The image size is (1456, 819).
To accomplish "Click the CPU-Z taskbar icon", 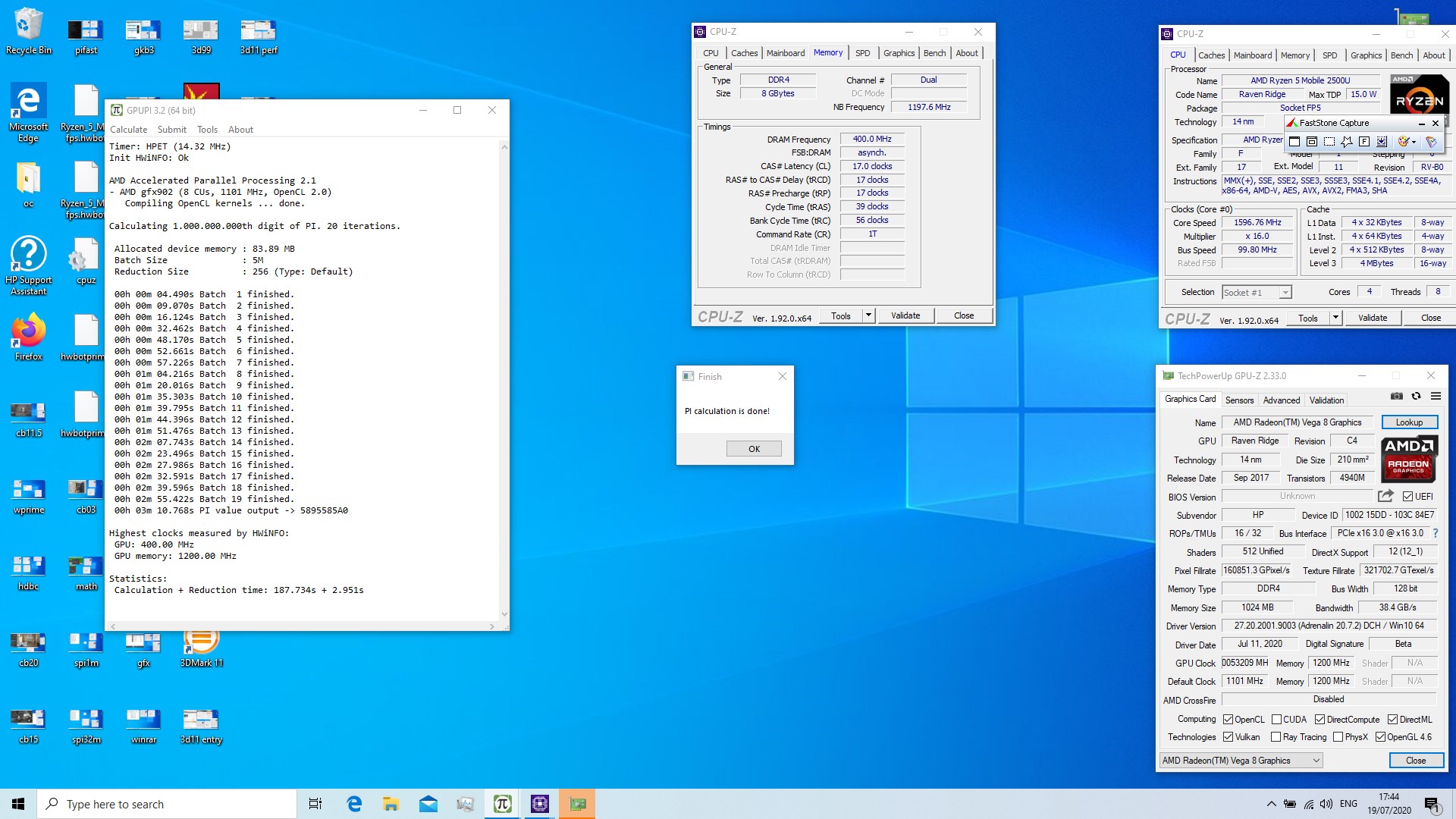I will pyautogui.click(x=540, y=804).
